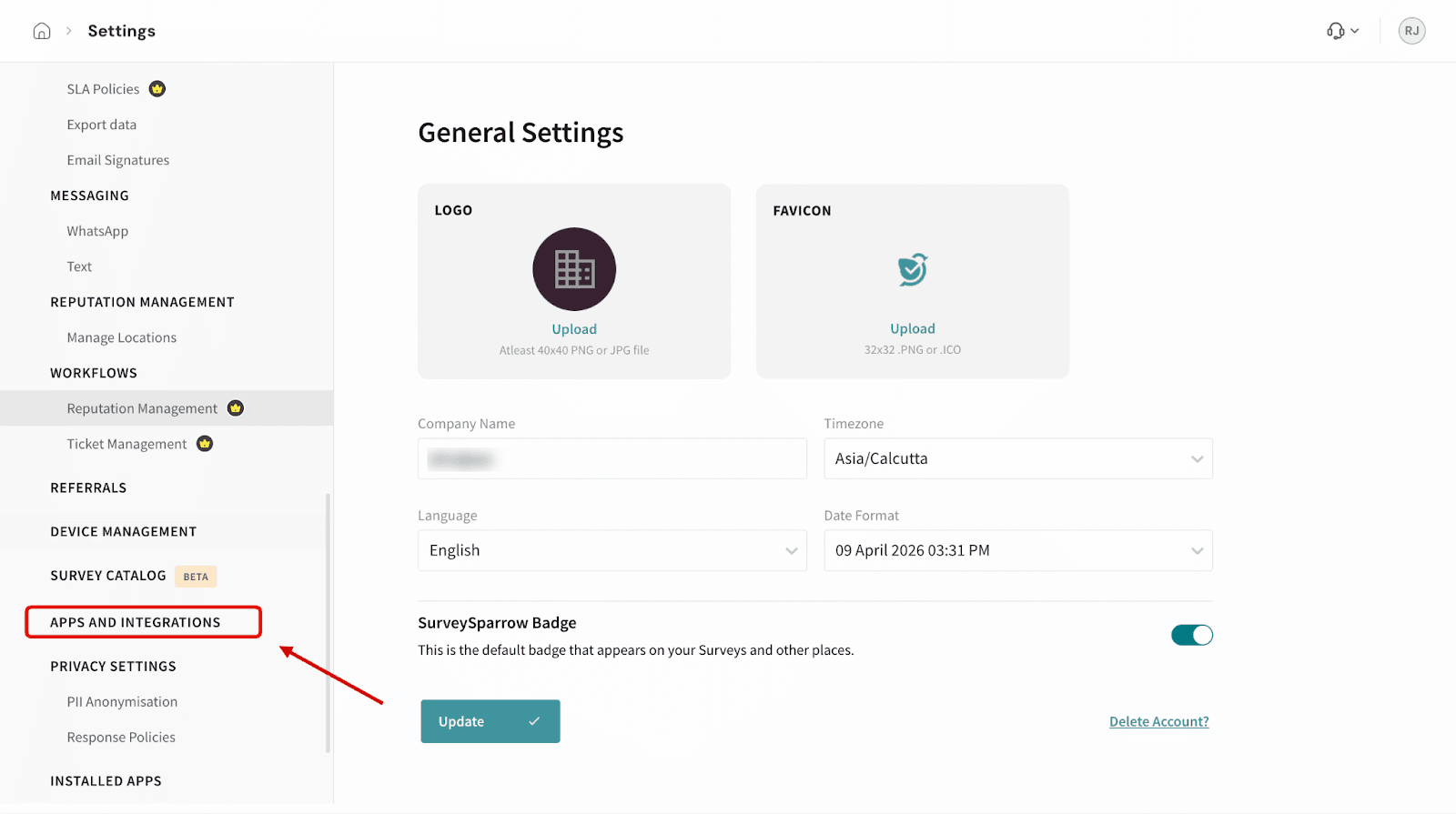Open Export data settings
This screenshot has width=1456, height=814.
101,125
